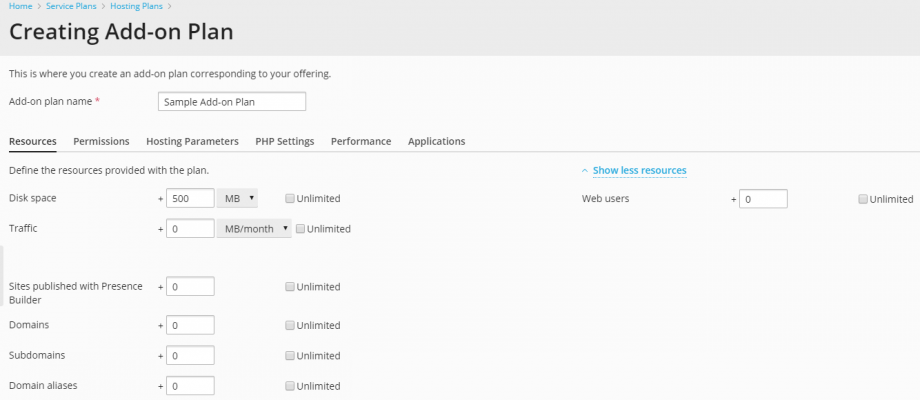920x400 pixels.
Task: Open the Disk space MB unit dropdown
Action: pyautogui.click(x=238, y=199)
